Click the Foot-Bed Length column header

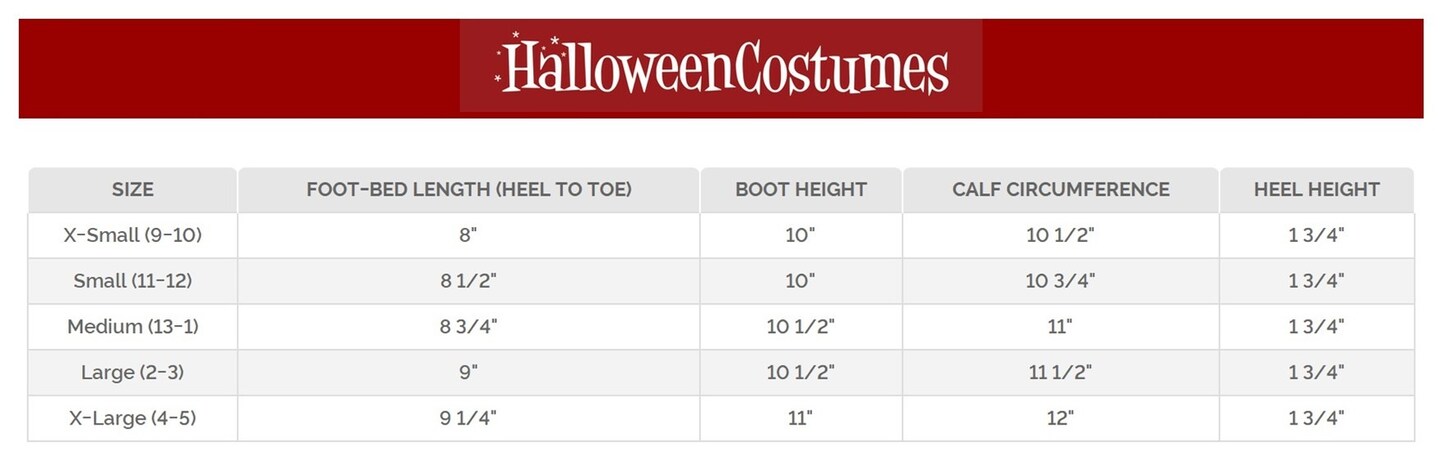(x=469, y=190)
